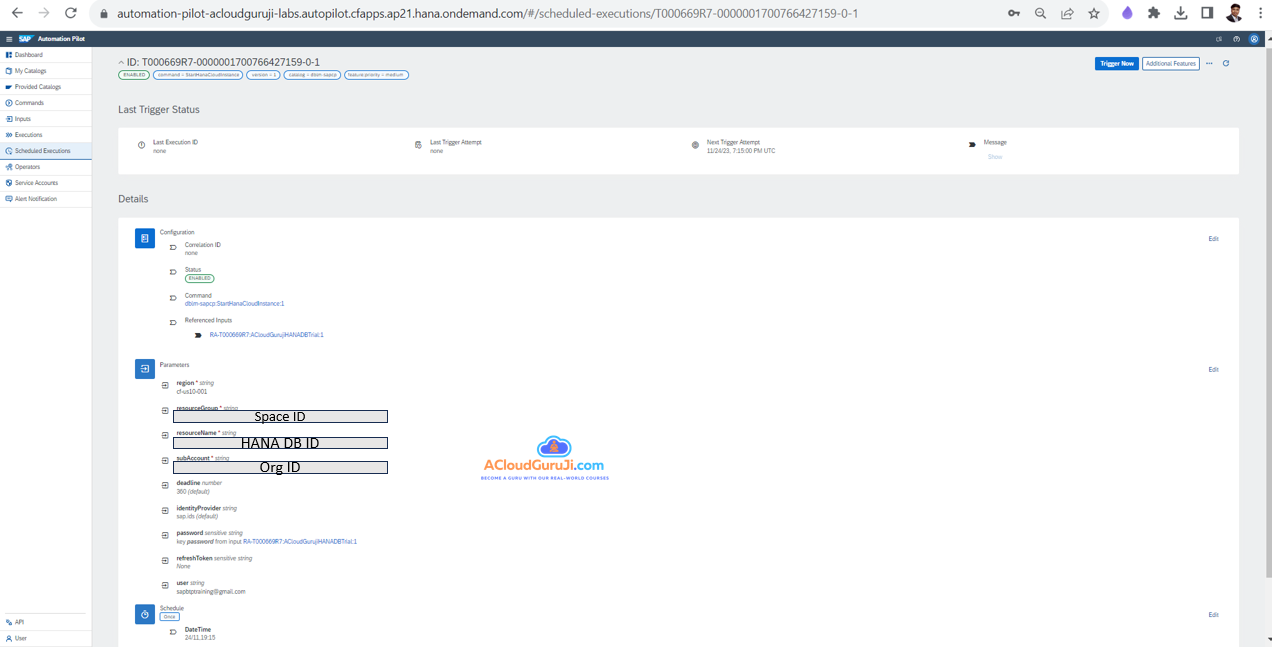Open the three-dot overflow menu in header
Screen dimensions: 1272x657
click(1209, 63)
